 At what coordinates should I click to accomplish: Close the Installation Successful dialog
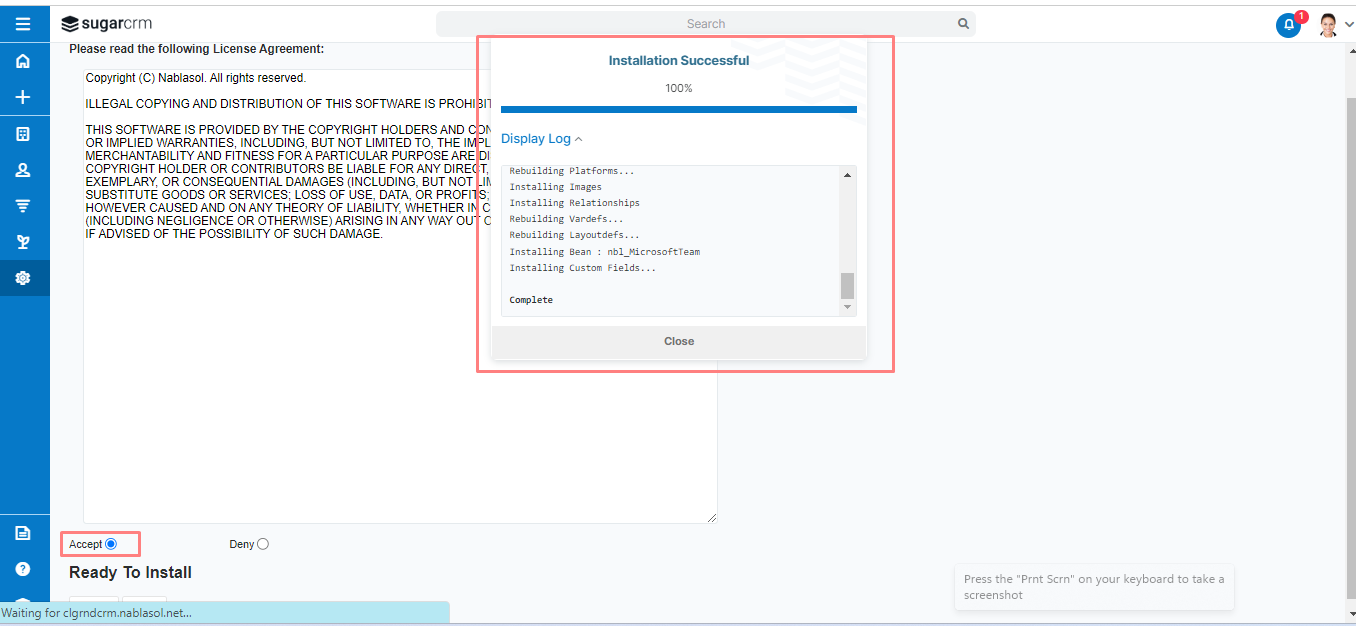679,341
